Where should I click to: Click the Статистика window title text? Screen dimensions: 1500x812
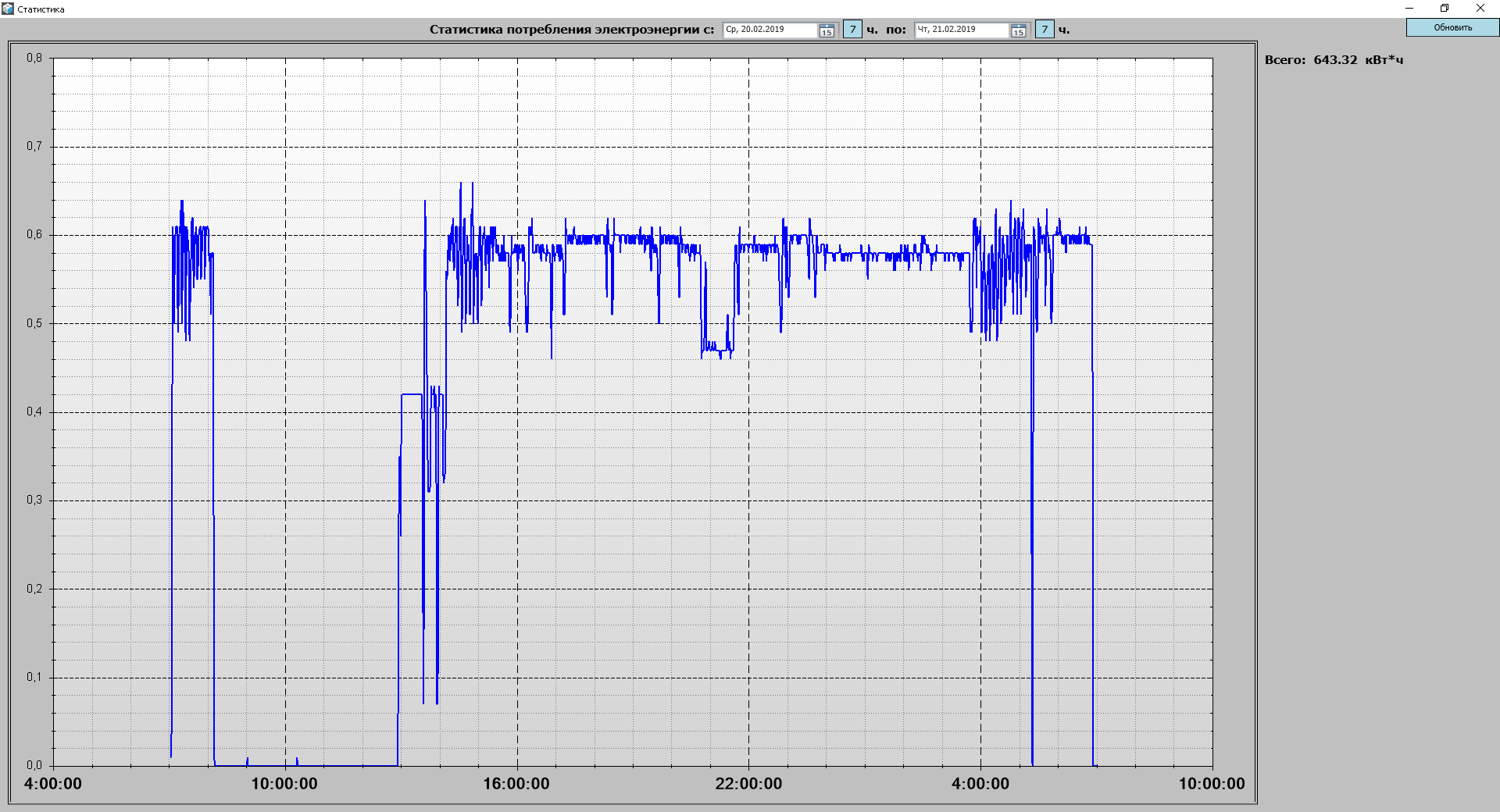[x=41, y=9]
